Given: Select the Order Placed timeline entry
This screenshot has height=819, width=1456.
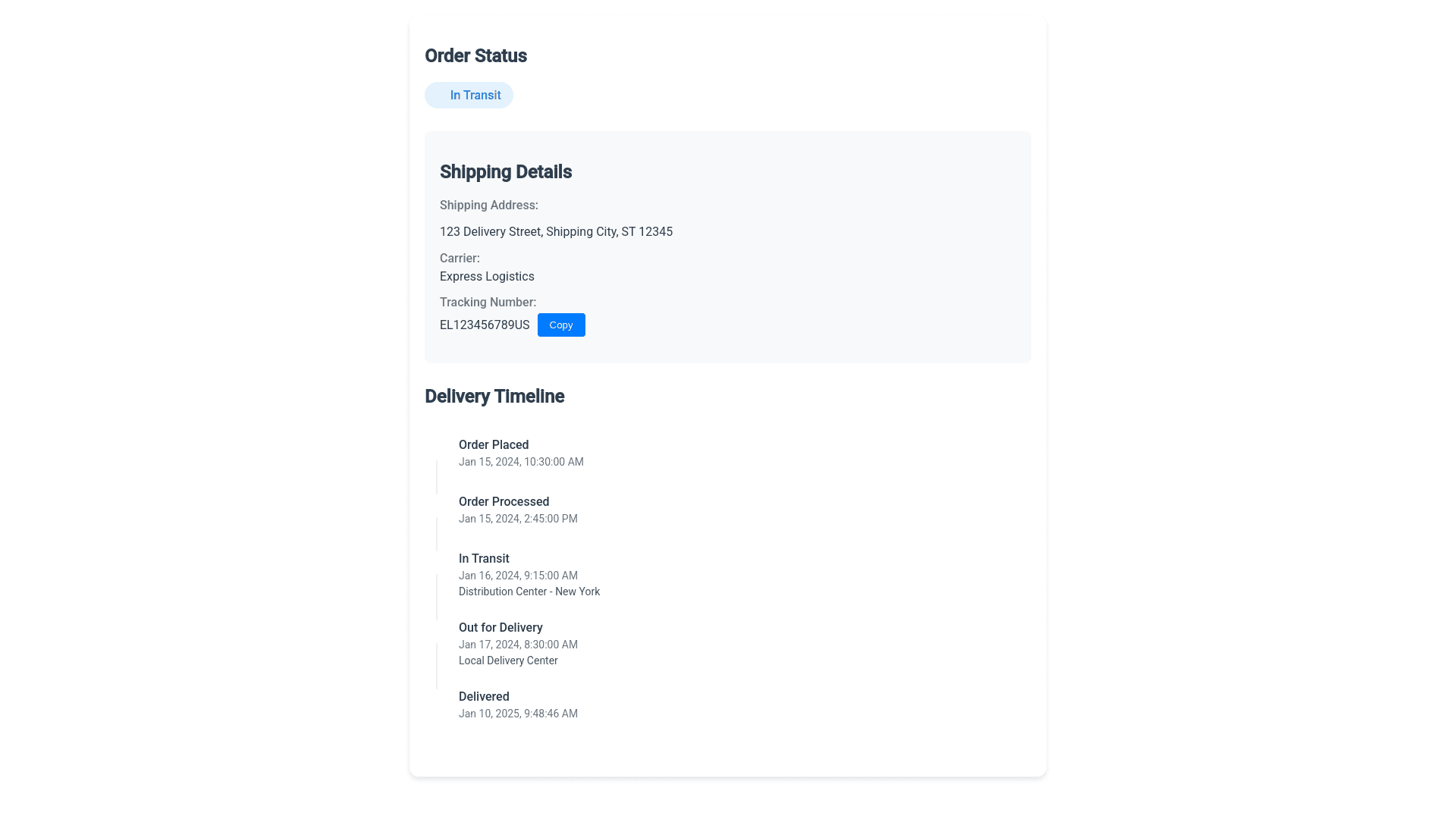Looking at the screenshot, I should coord(494,444).
